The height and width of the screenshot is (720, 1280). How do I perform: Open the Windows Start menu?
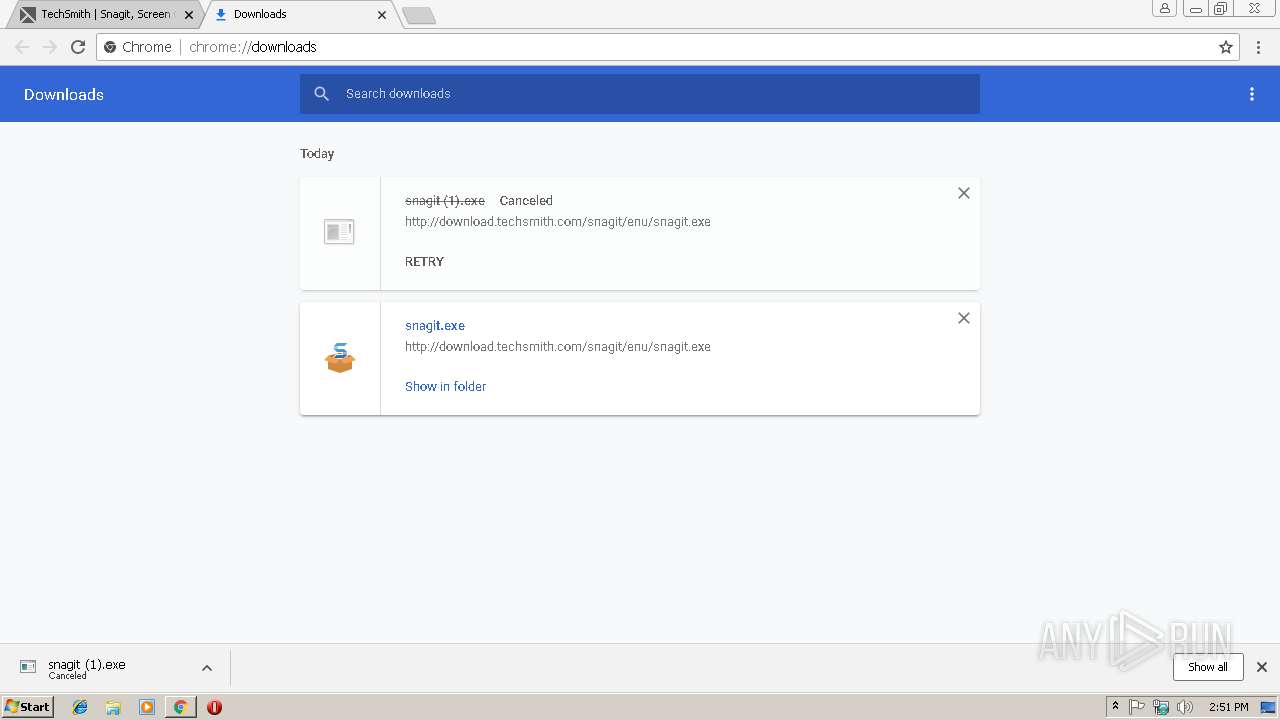(27, 707)
